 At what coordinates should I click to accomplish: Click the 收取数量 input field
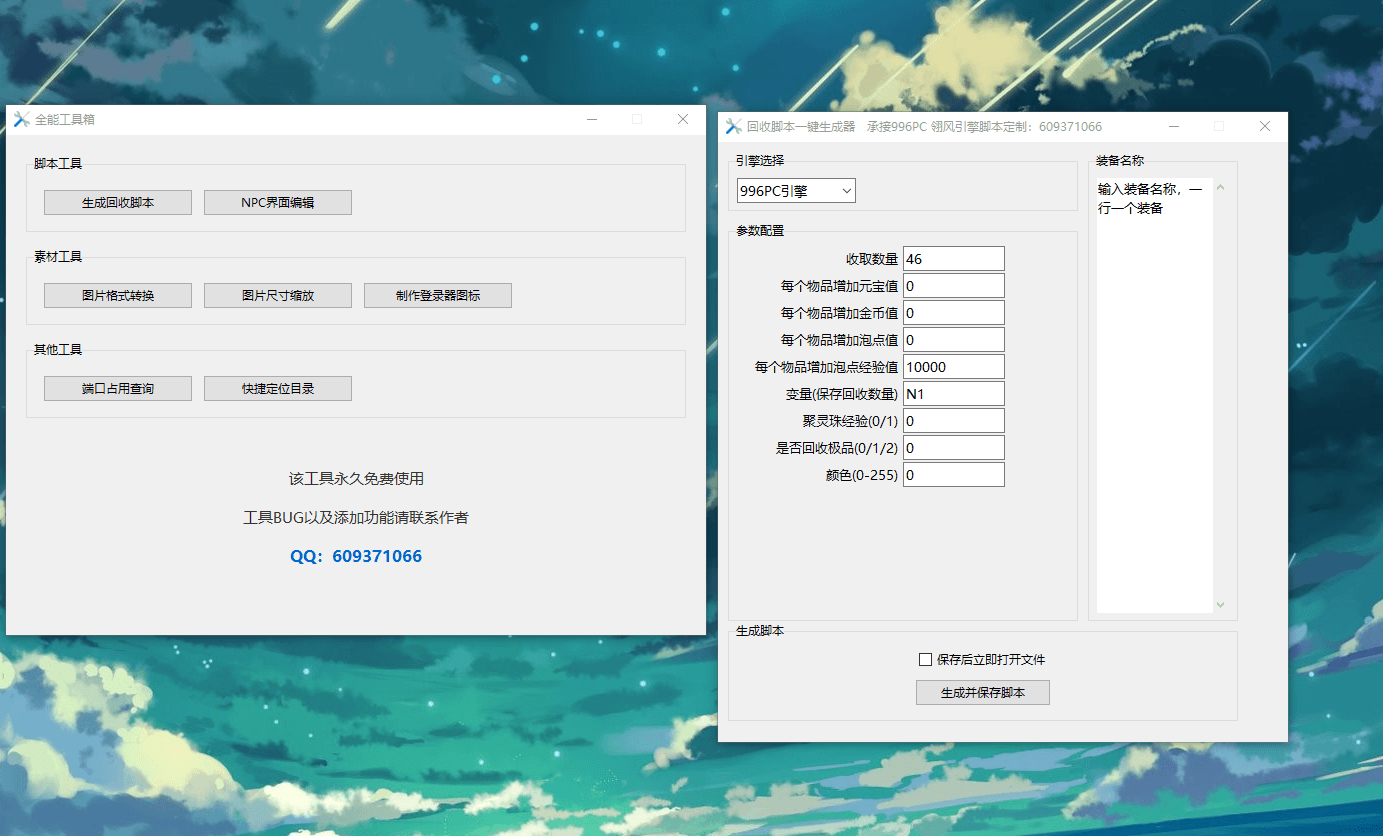point(953,259)
